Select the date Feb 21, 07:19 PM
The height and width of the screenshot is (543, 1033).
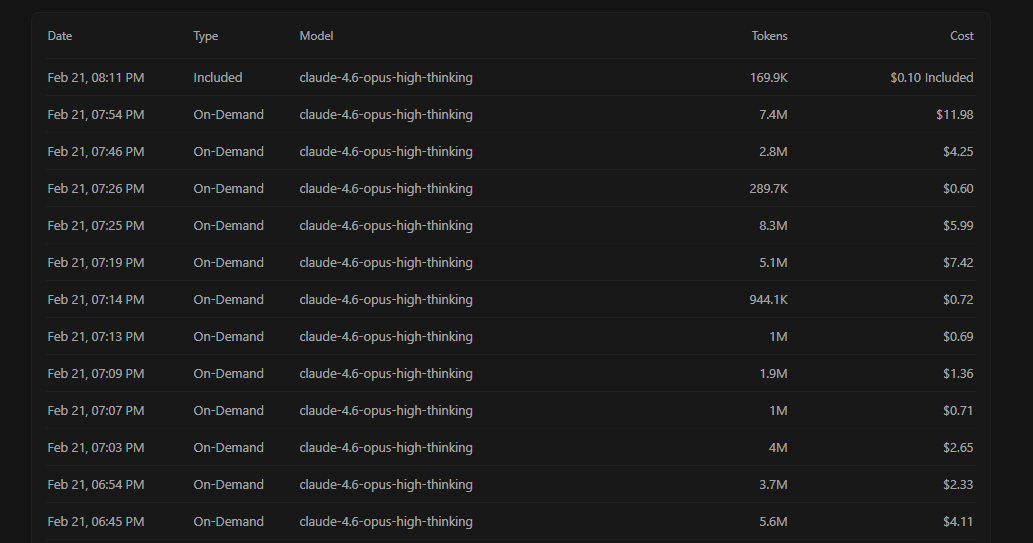(96, 262)
